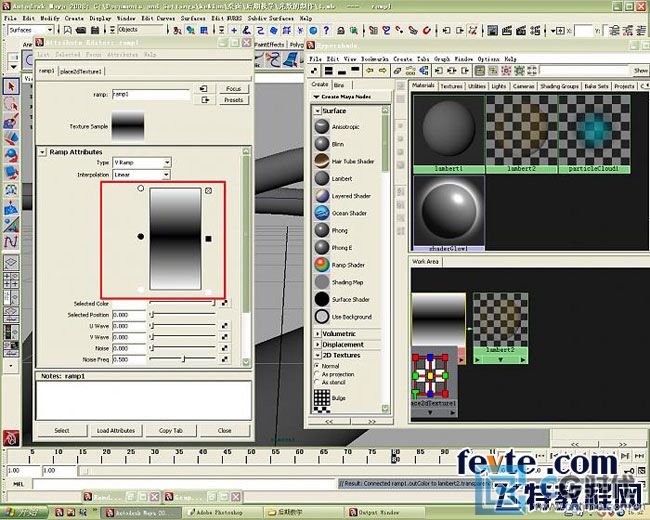Open Render View from main toolbar
Image resolution: width=650 pixels, height=520 pixels.
492,30
